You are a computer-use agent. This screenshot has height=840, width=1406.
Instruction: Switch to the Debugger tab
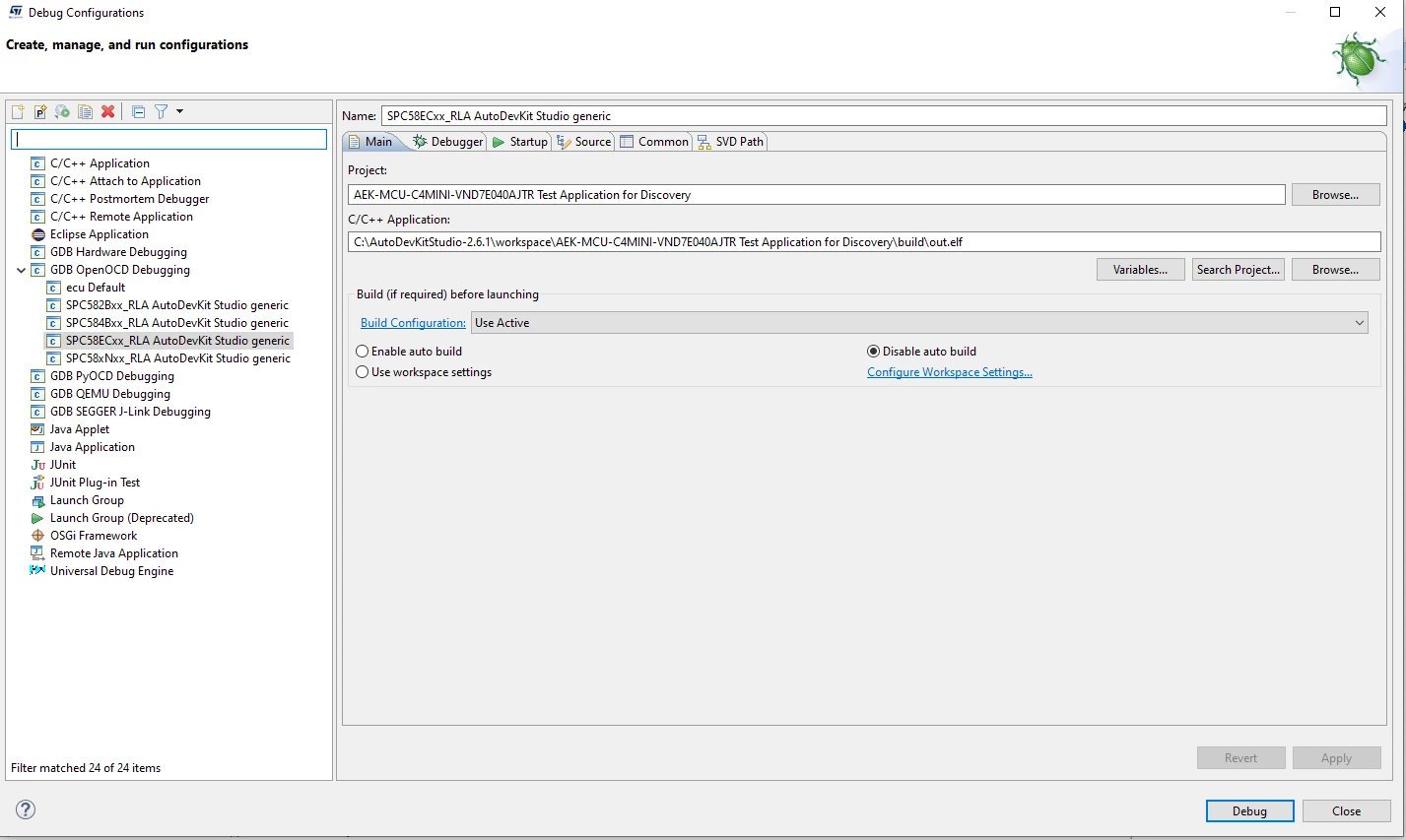click(448, 142)
